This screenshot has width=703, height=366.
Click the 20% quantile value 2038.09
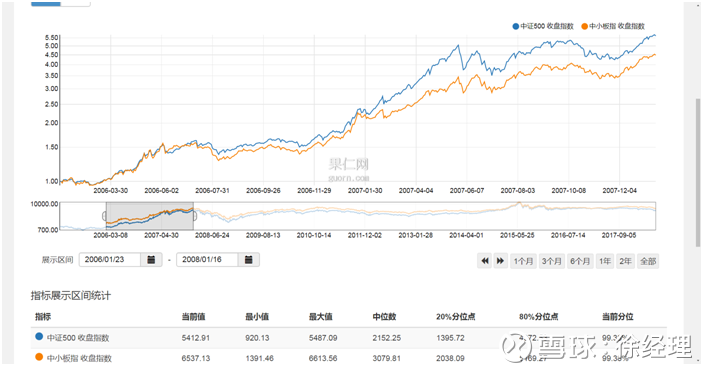(451, 358)
